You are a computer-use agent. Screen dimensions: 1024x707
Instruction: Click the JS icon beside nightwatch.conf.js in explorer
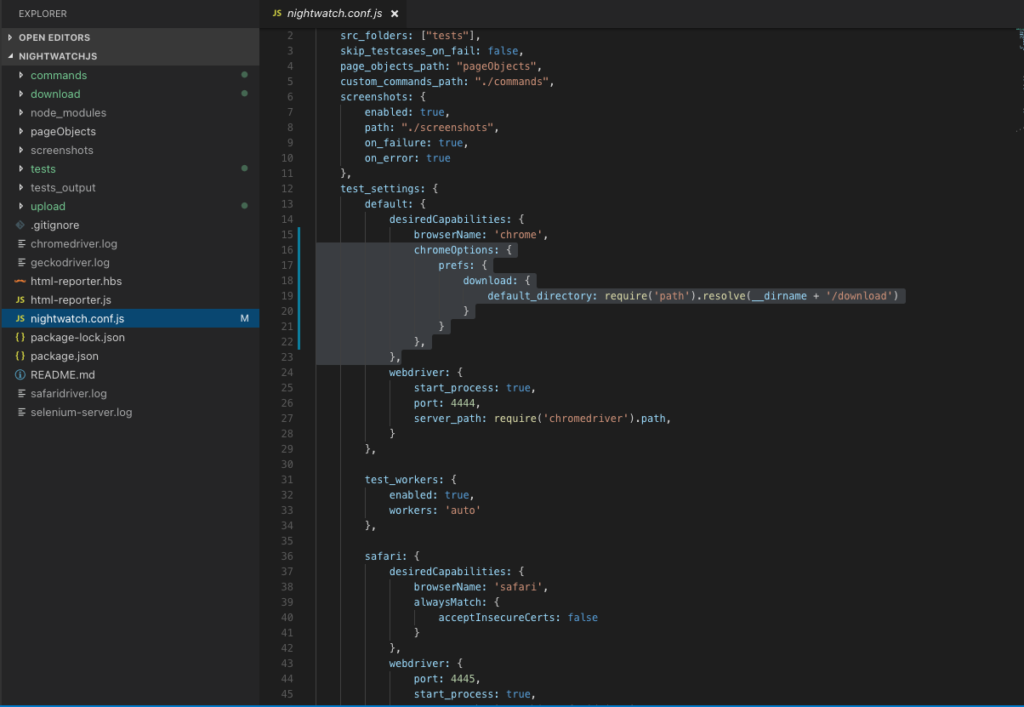pos(20,318)
